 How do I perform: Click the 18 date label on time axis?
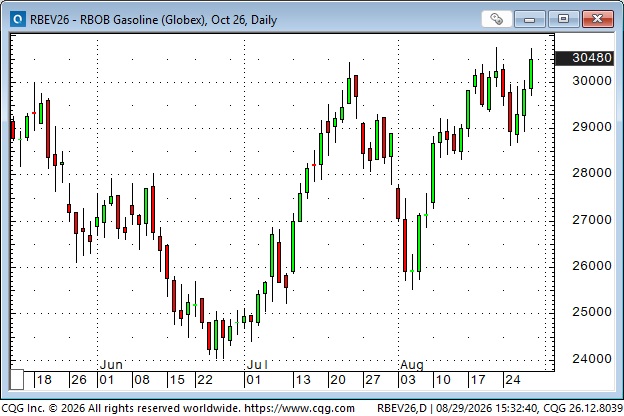pyautogui.click(x=44, y=380)
